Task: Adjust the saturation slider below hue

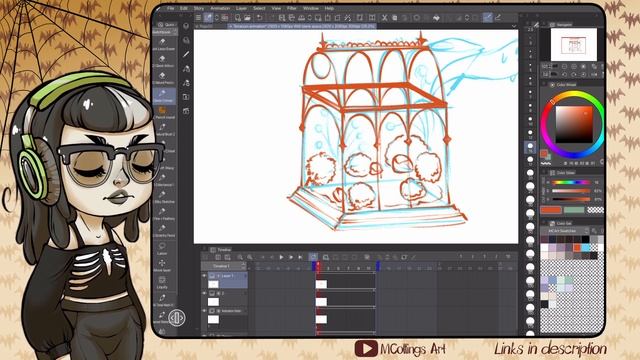Action: (570, 191)
